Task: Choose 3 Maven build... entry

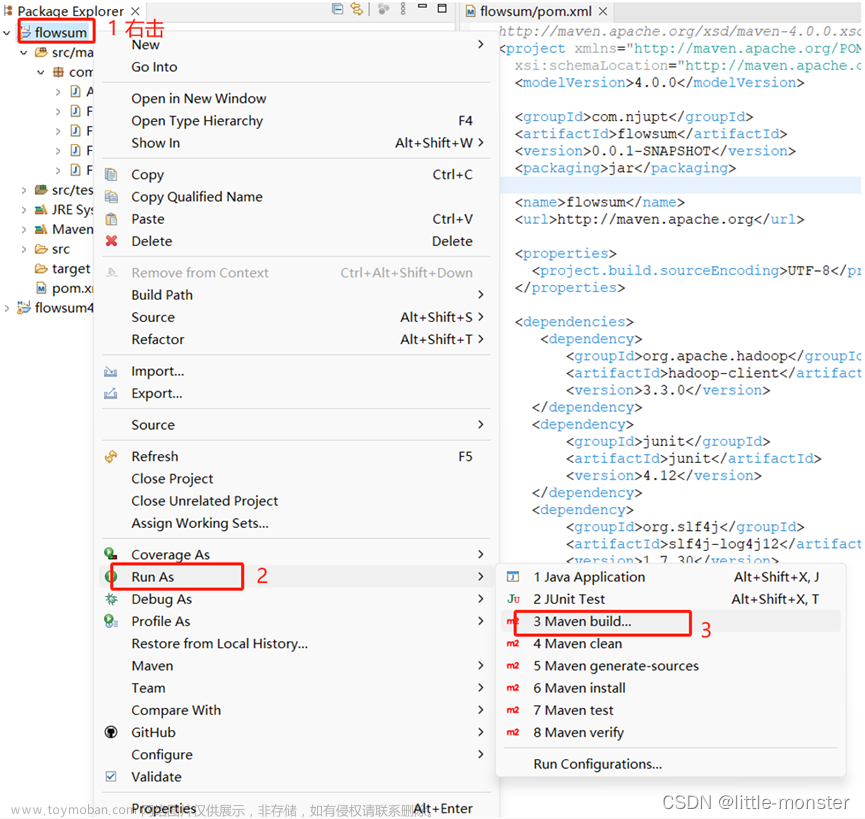Action: pyautogui.click(x=671, y=621)
